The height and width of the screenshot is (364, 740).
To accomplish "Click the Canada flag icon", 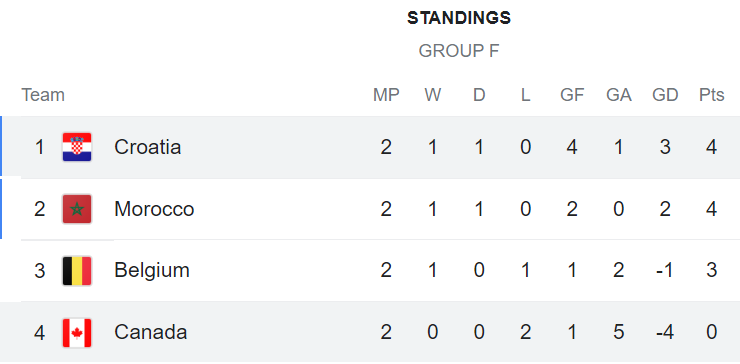I will (77, 333).
